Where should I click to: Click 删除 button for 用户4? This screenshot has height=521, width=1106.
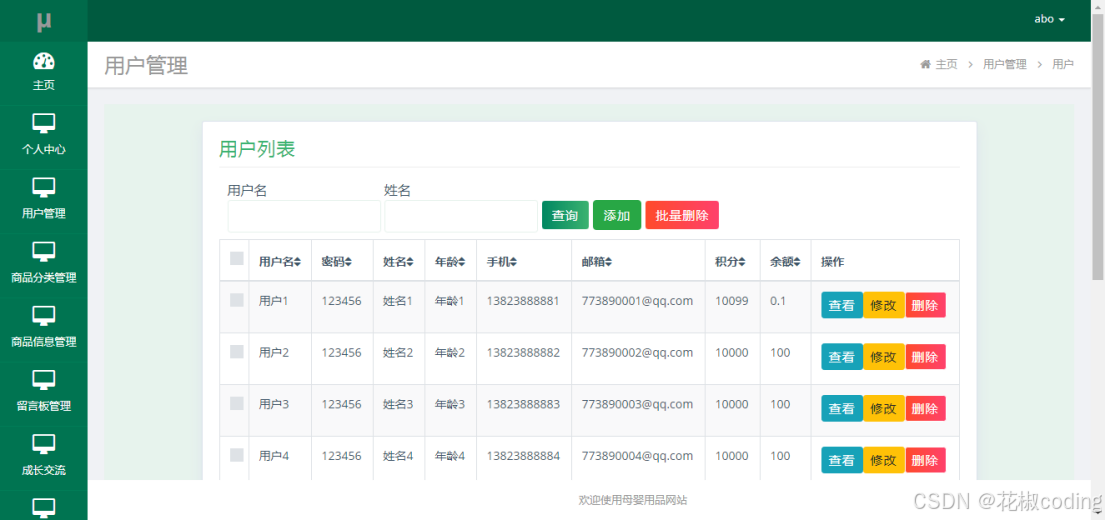pos(925,460)
